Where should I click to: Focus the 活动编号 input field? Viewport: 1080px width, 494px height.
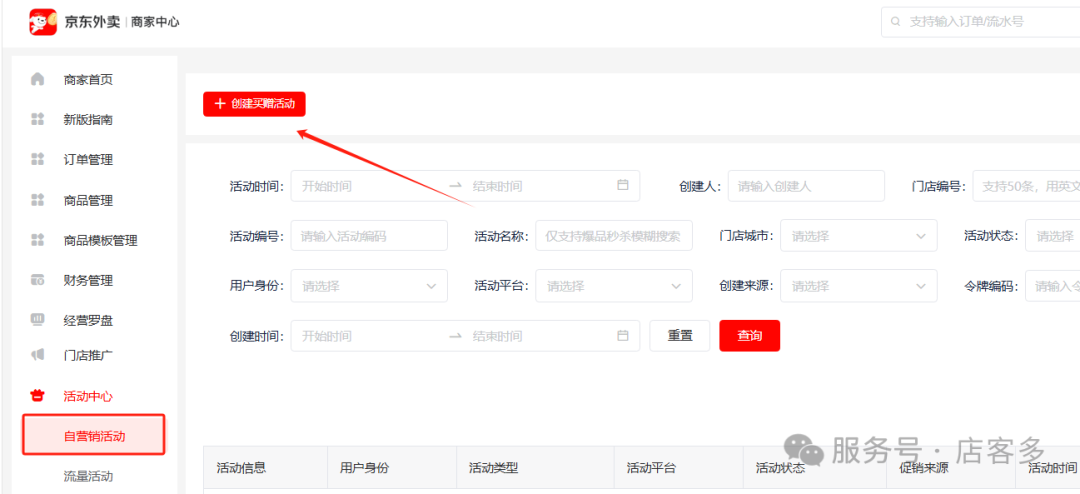[368, 236]
